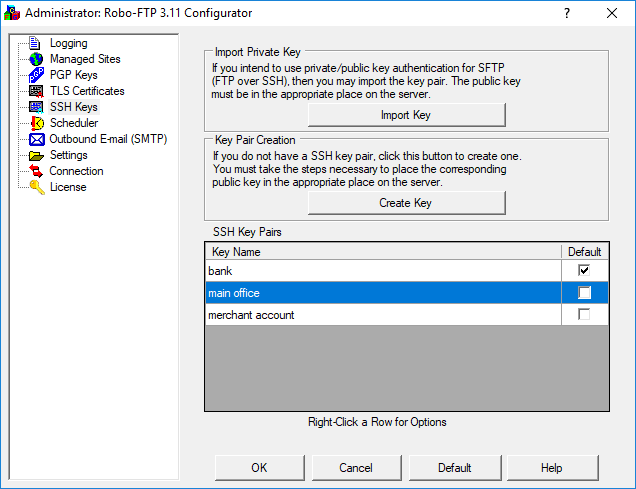Select the merchant account key row
Viewport: 636px width, 489px height.
pos(407,314)
